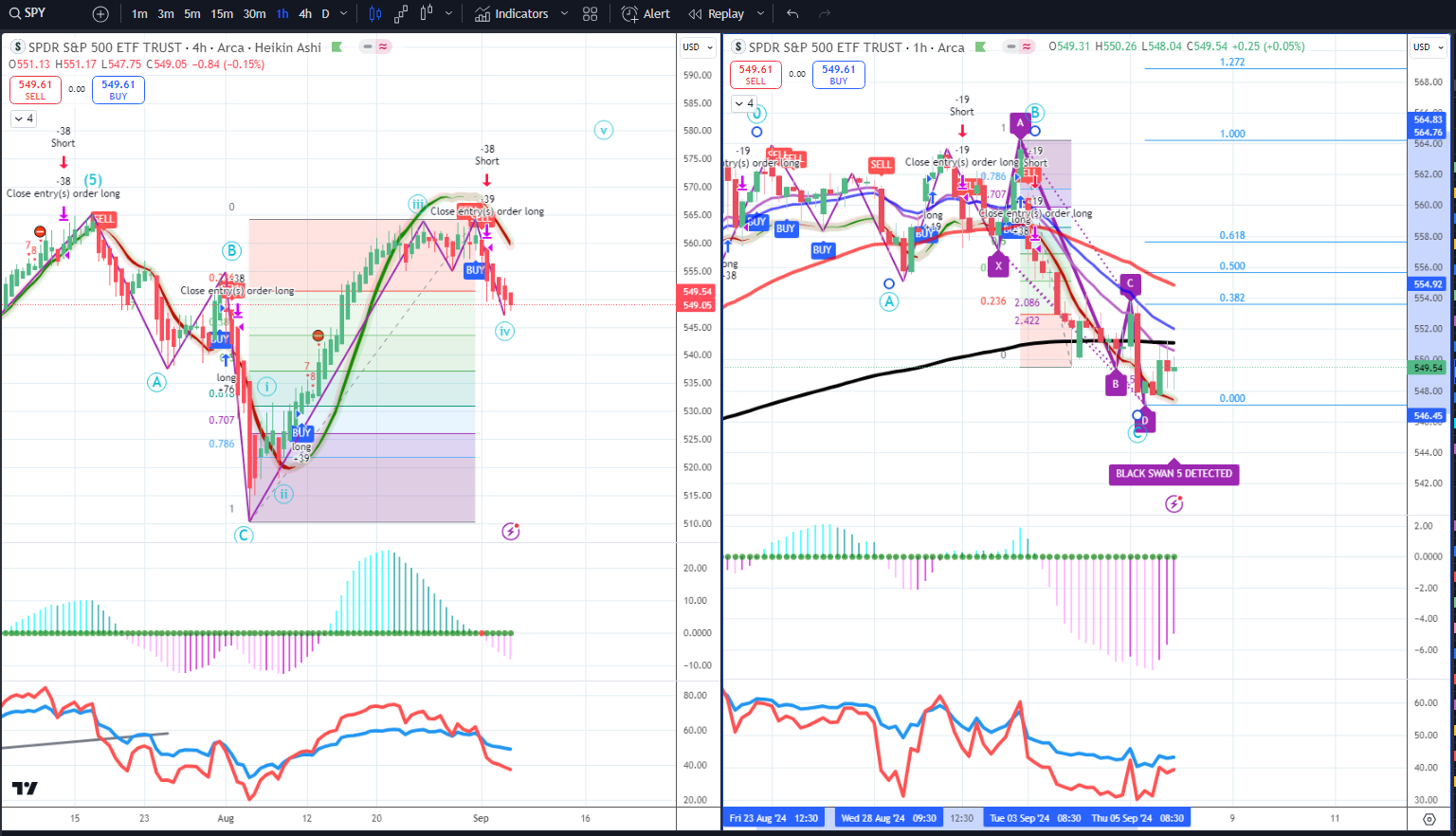Toggle the pink wave status pill on 4h chart
Viewport: 1456px width, 836px height.
383,46
